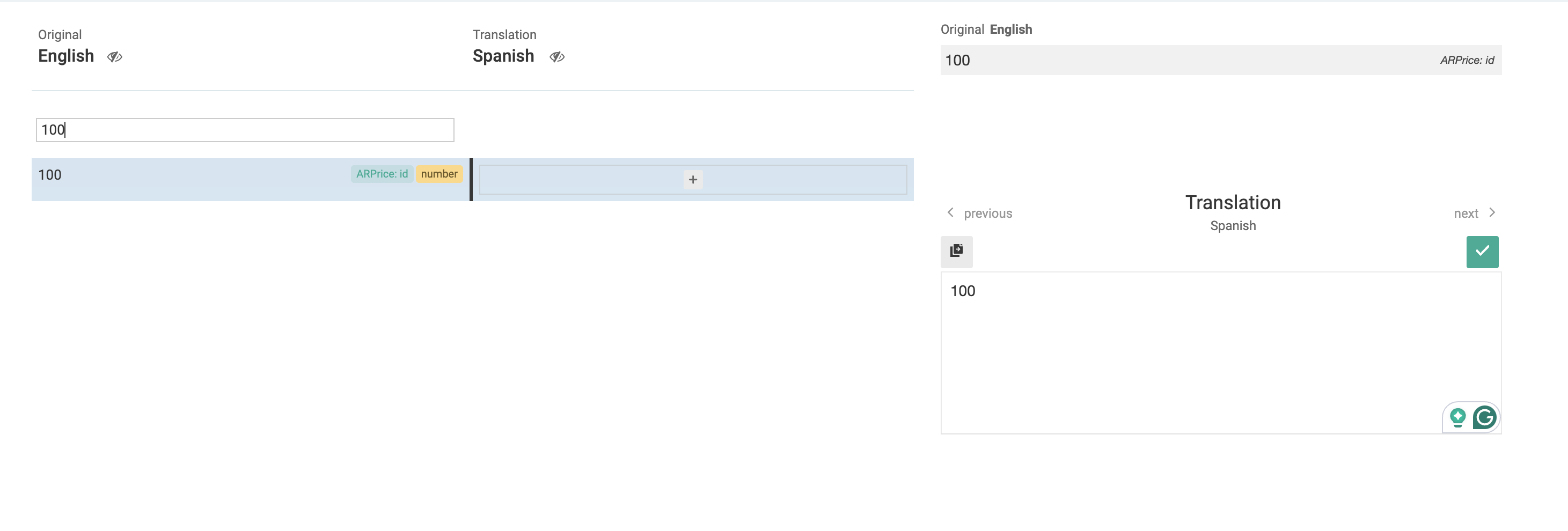Click the Spanish subtitle below the Translation title
Screen dimensions: 1568x531
coord(1233,226)
